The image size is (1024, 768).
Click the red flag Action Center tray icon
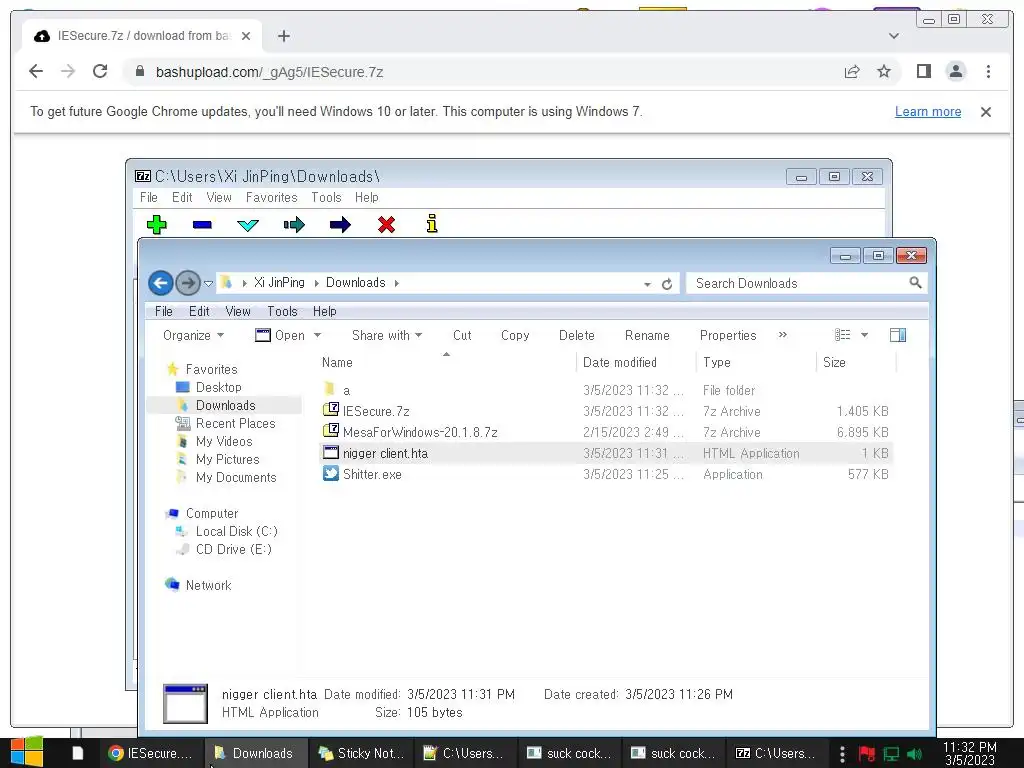pyautogui.click(x=867, y=754)
